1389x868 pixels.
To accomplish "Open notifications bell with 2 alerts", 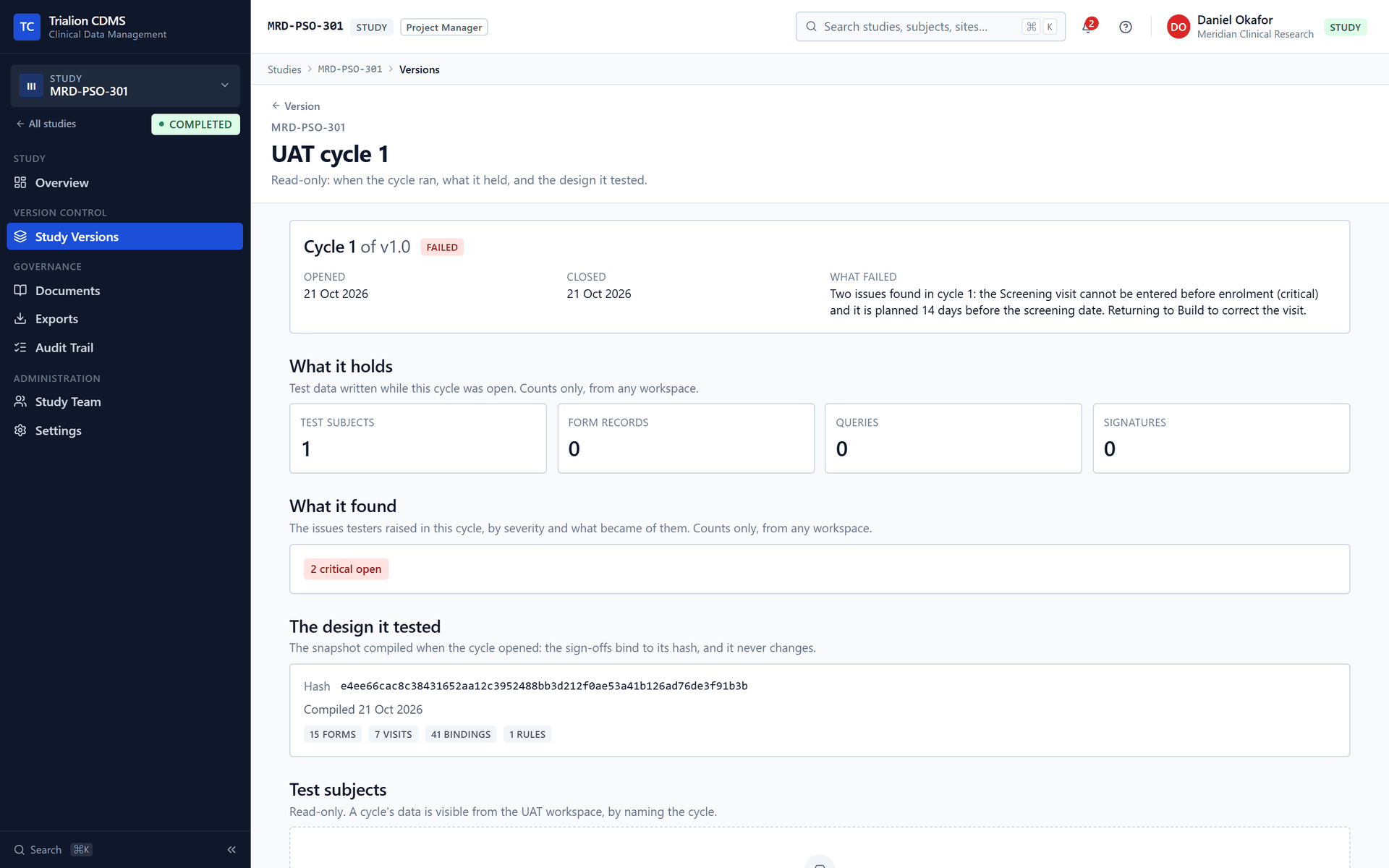I will [1088, 27].
